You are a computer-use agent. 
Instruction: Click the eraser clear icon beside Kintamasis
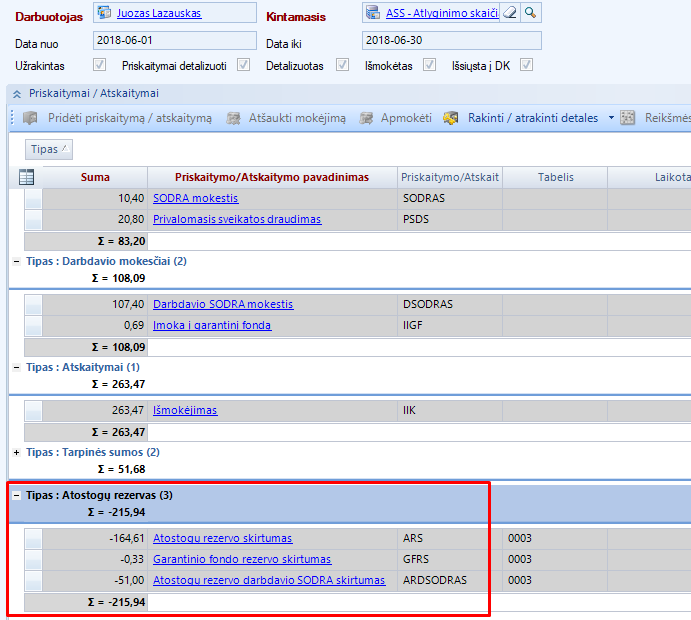[x=510, y=13]
